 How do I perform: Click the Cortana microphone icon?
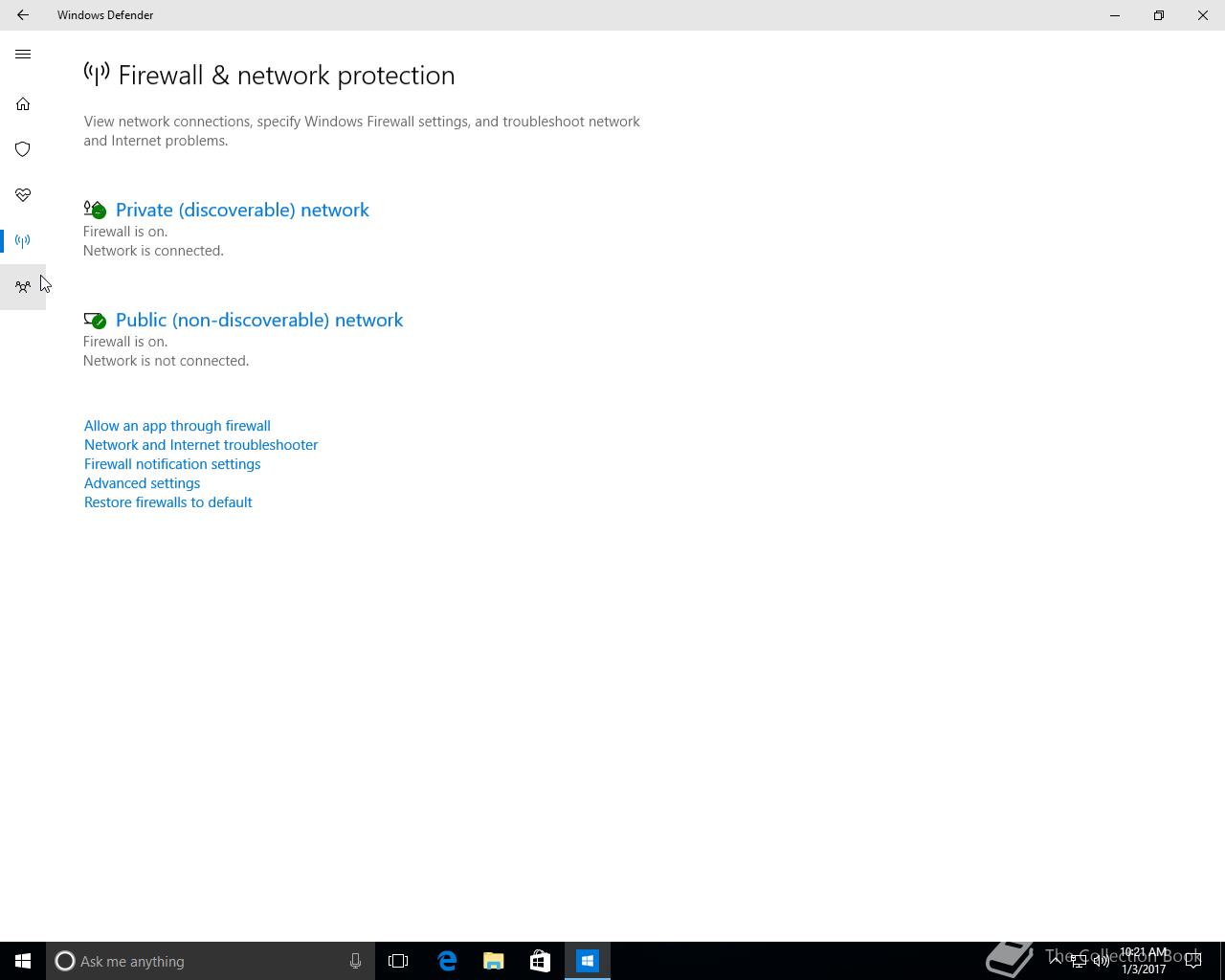[355, 961]
